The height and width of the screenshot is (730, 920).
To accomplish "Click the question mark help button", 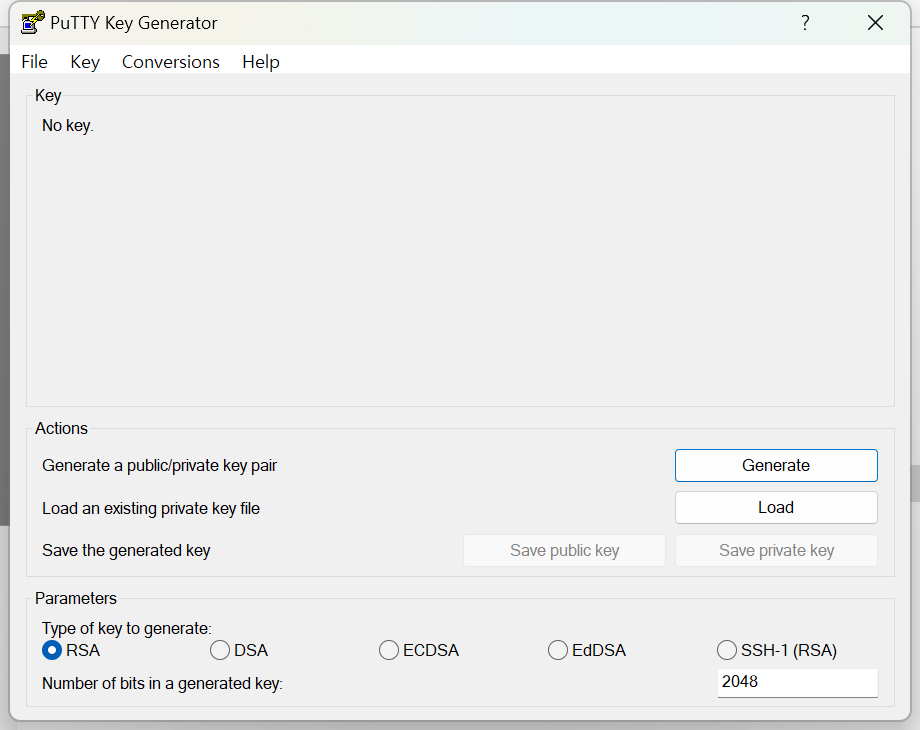I will click(805, 23).
